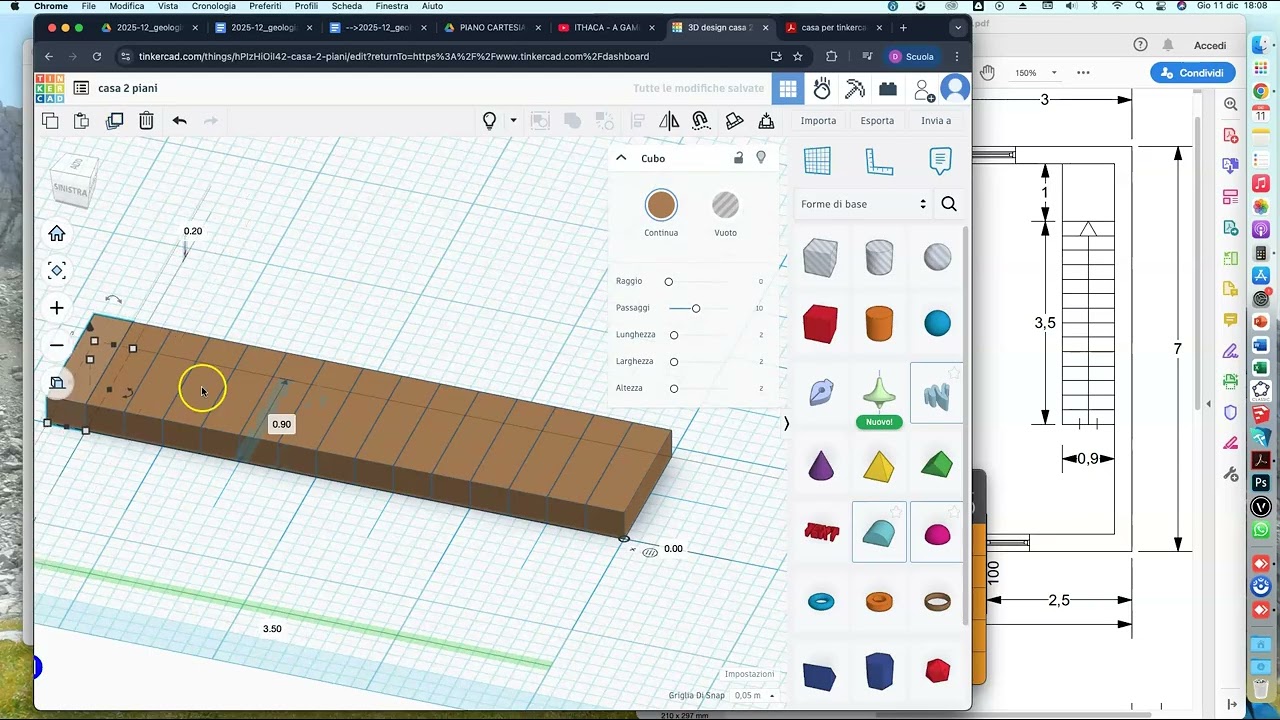This screenshot has height=720, width=1280.
Task: Open the Forme di base dropdown
Action: [x=864, y=204]
